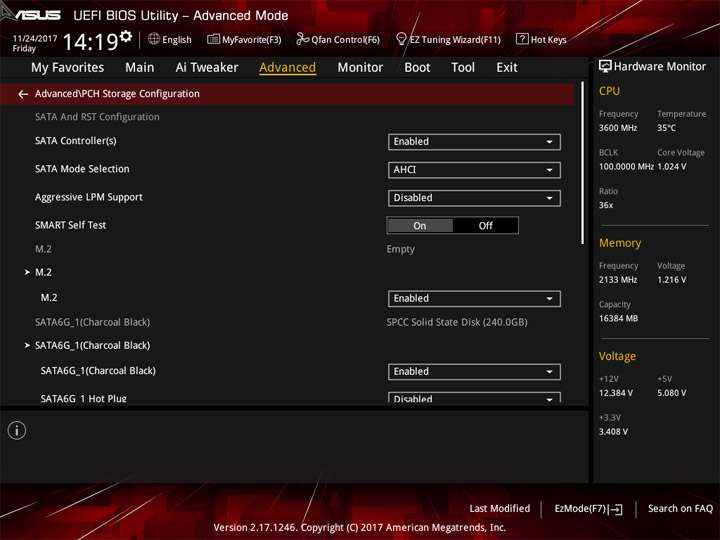Image resolution: width=720 pixels, height=540 pixels.
Task: Switch to the Main tab
Action: point(140,68)
